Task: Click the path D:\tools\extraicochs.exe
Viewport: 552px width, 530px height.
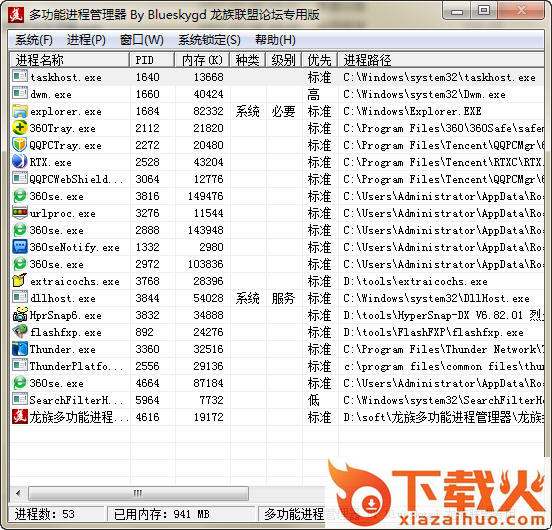Action: coord(415,282)
